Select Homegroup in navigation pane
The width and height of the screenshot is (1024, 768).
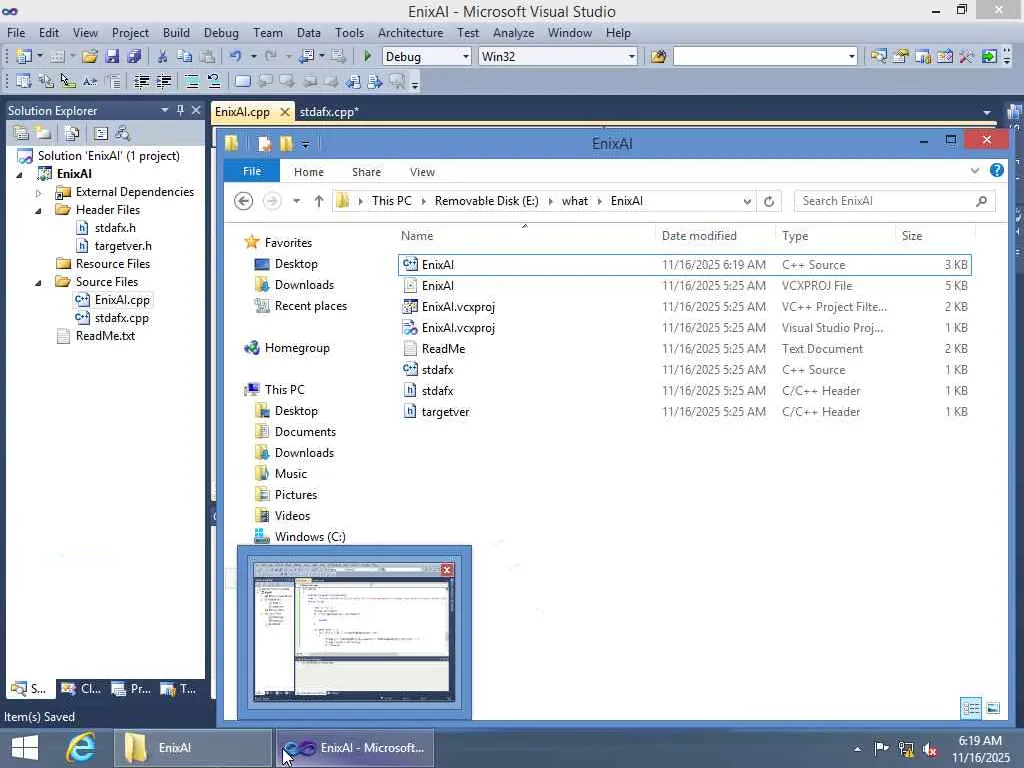[297, 348]
